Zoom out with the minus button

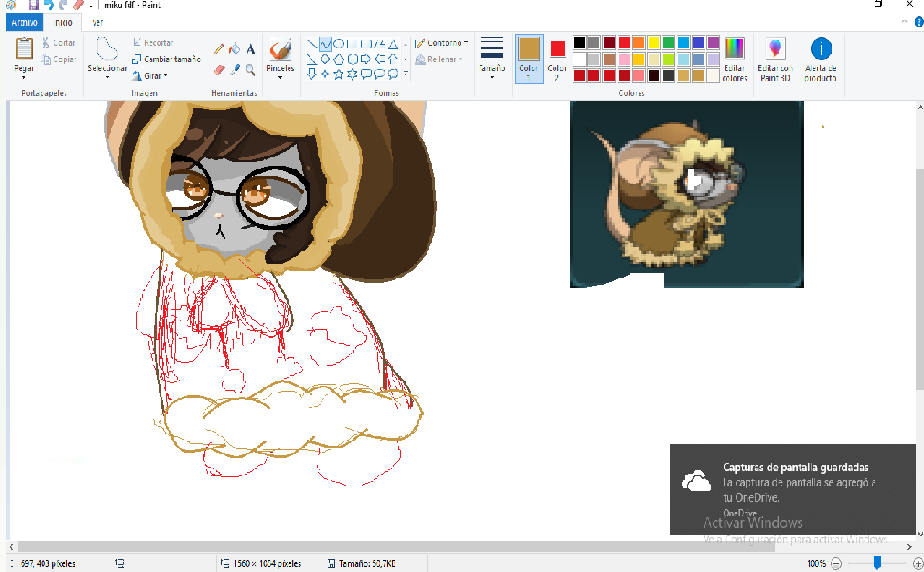point(836,564)
